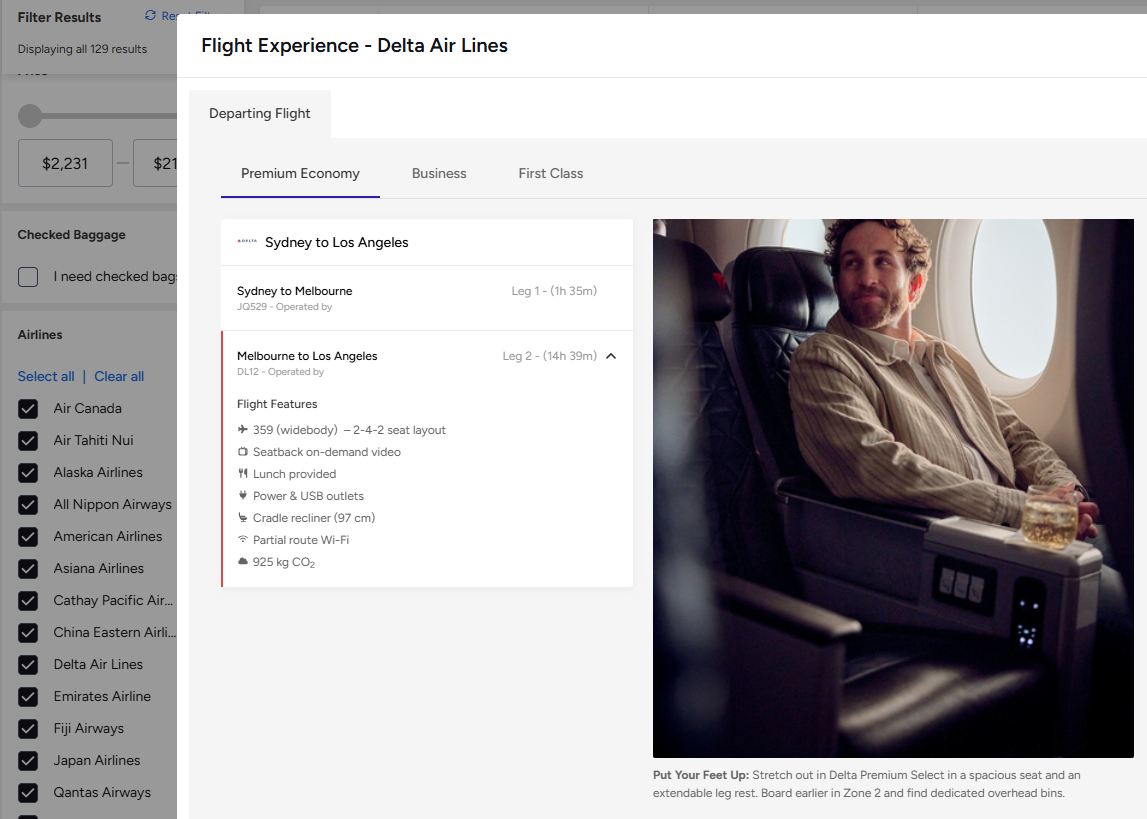
Task: Click the minimum price slider handle
Action: [30, 116]
